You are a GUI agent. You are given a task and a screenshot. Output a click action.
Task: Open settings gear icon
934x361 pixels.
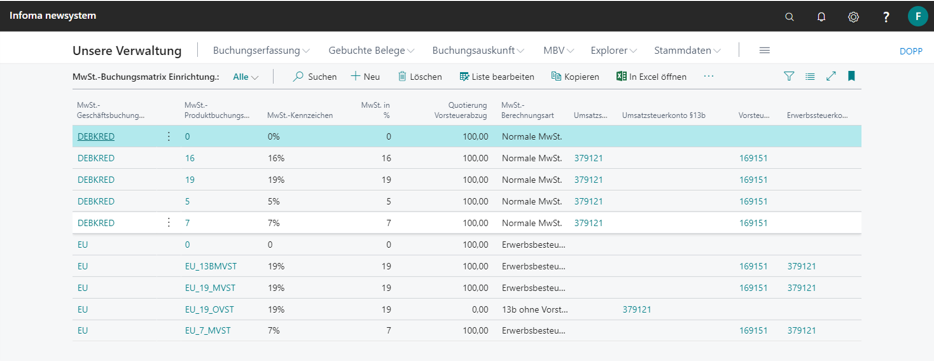(x=853, y=17)
